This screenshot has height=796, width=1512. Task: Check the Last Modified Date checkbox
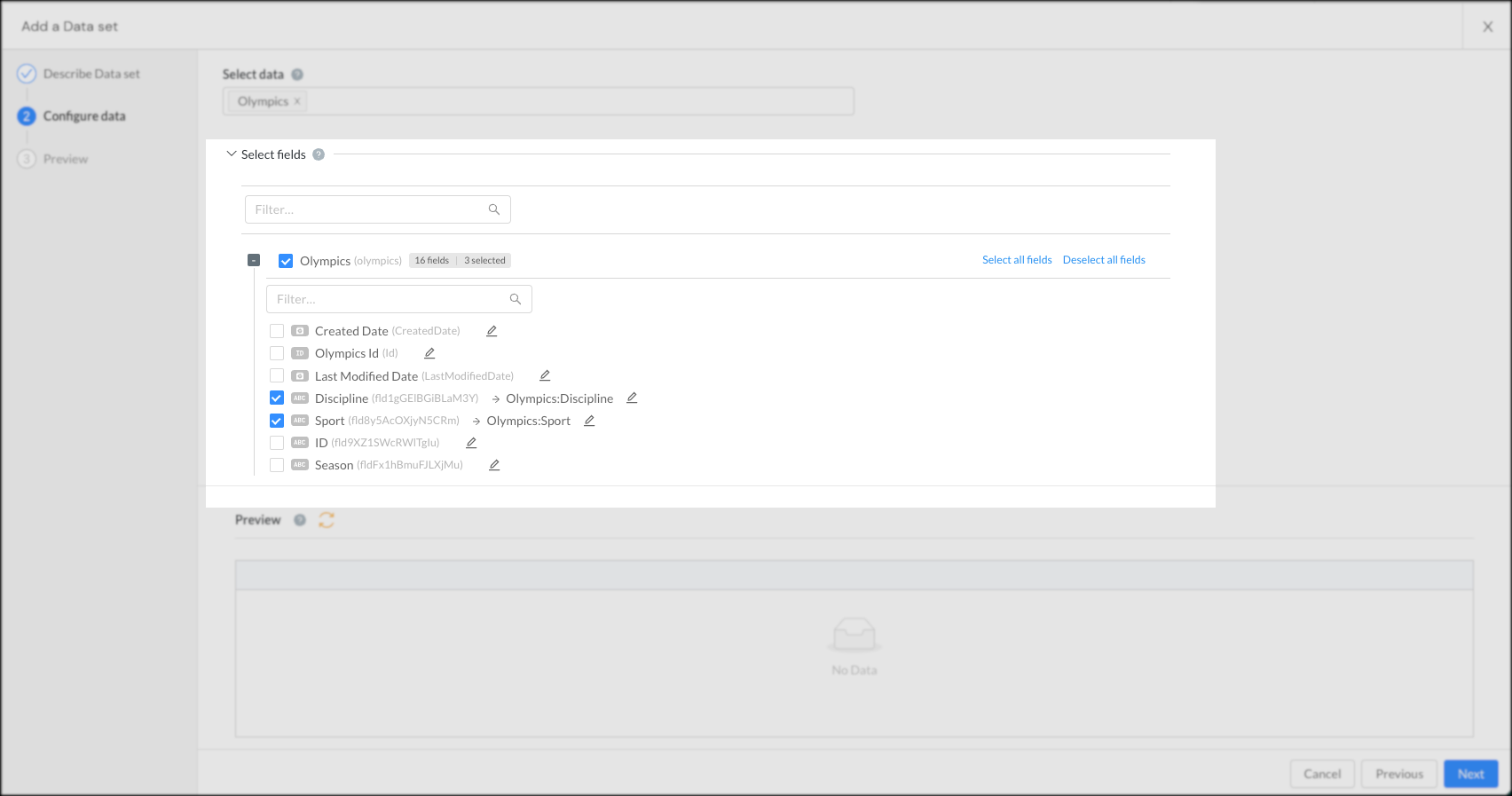point(277,376)
